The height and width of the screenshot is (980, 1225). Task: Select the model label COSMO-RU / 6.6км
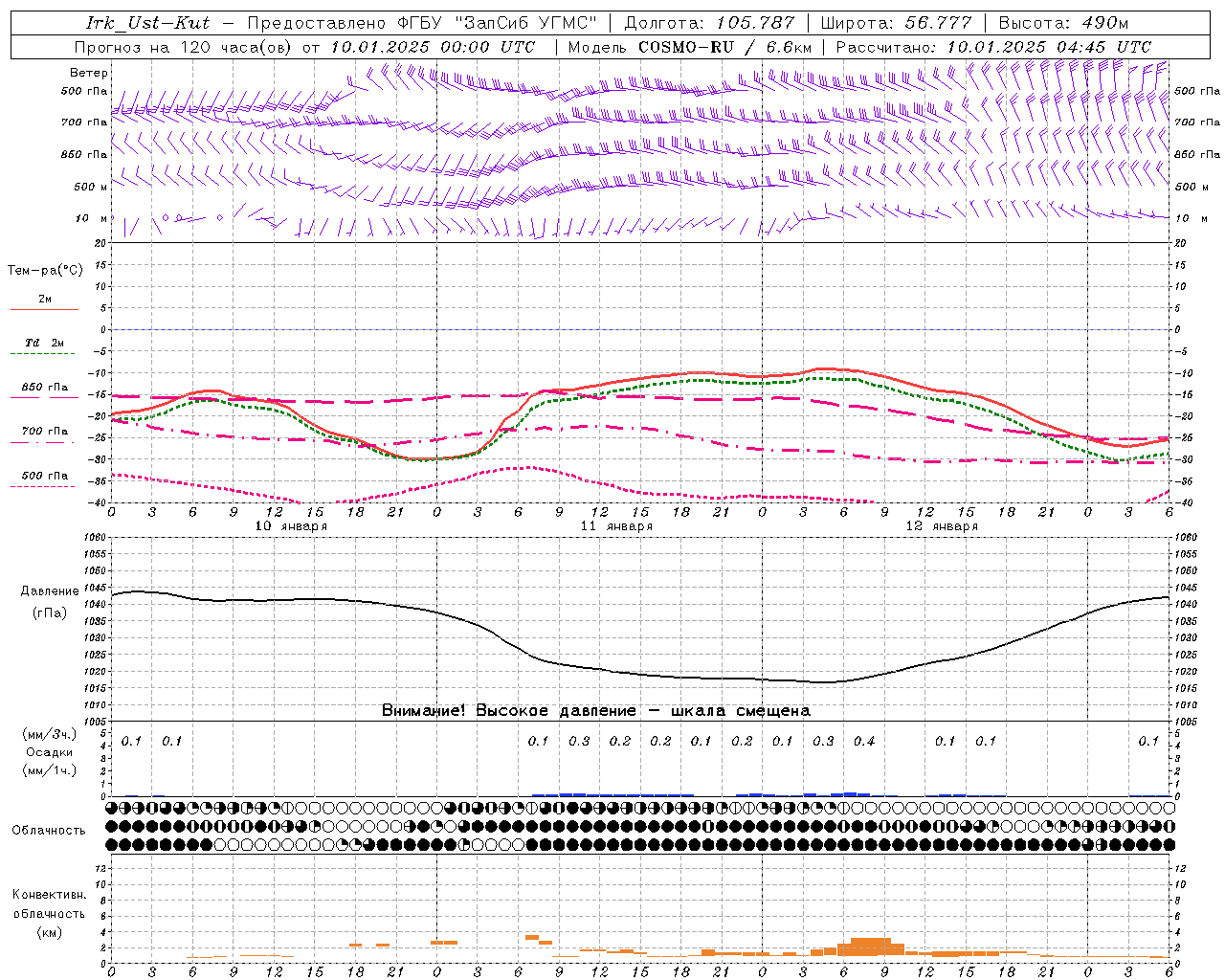725,46
